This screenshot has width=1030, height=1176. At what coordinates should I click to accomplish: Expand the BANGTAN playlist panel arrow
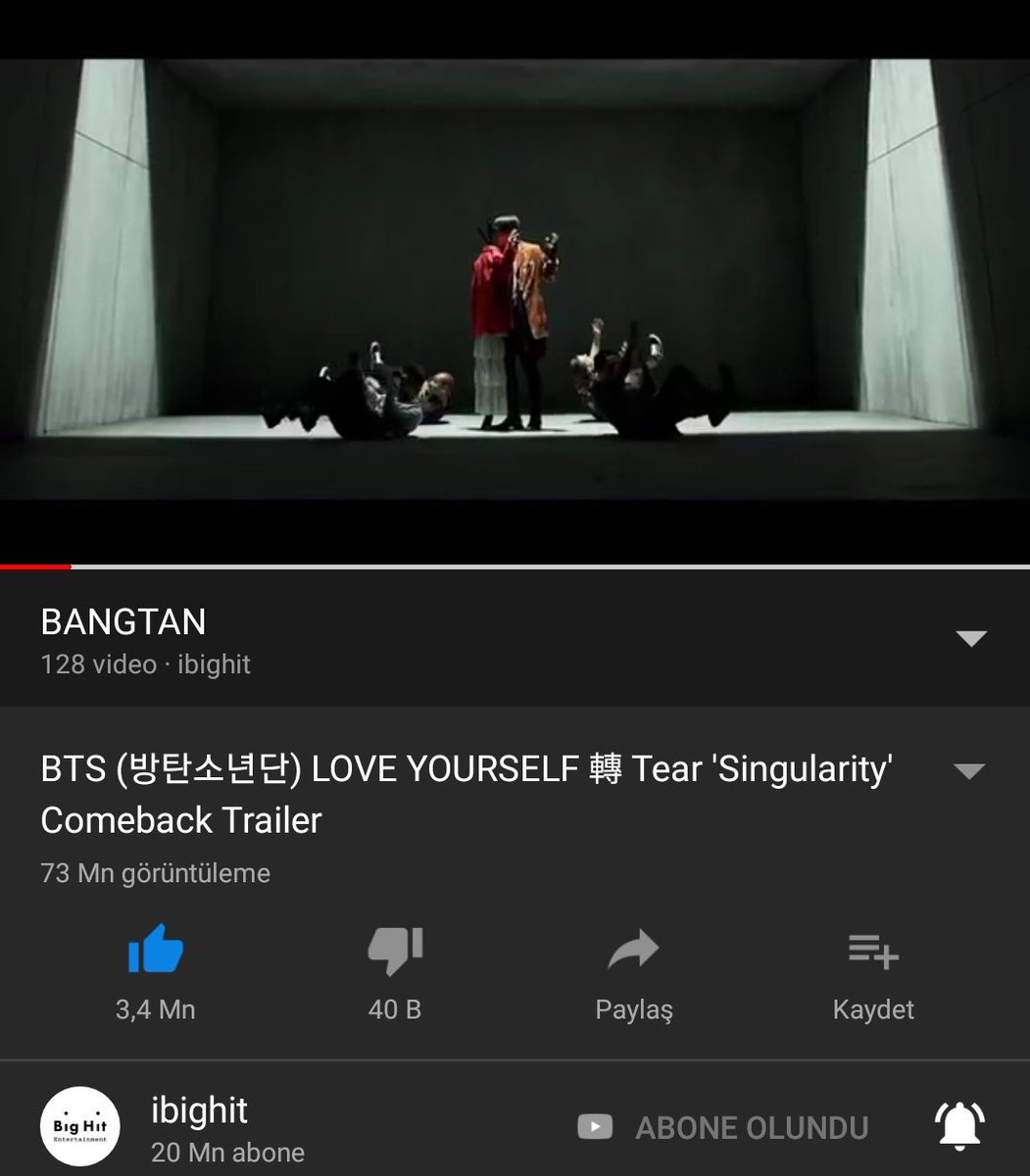click(x=970, y=639)
